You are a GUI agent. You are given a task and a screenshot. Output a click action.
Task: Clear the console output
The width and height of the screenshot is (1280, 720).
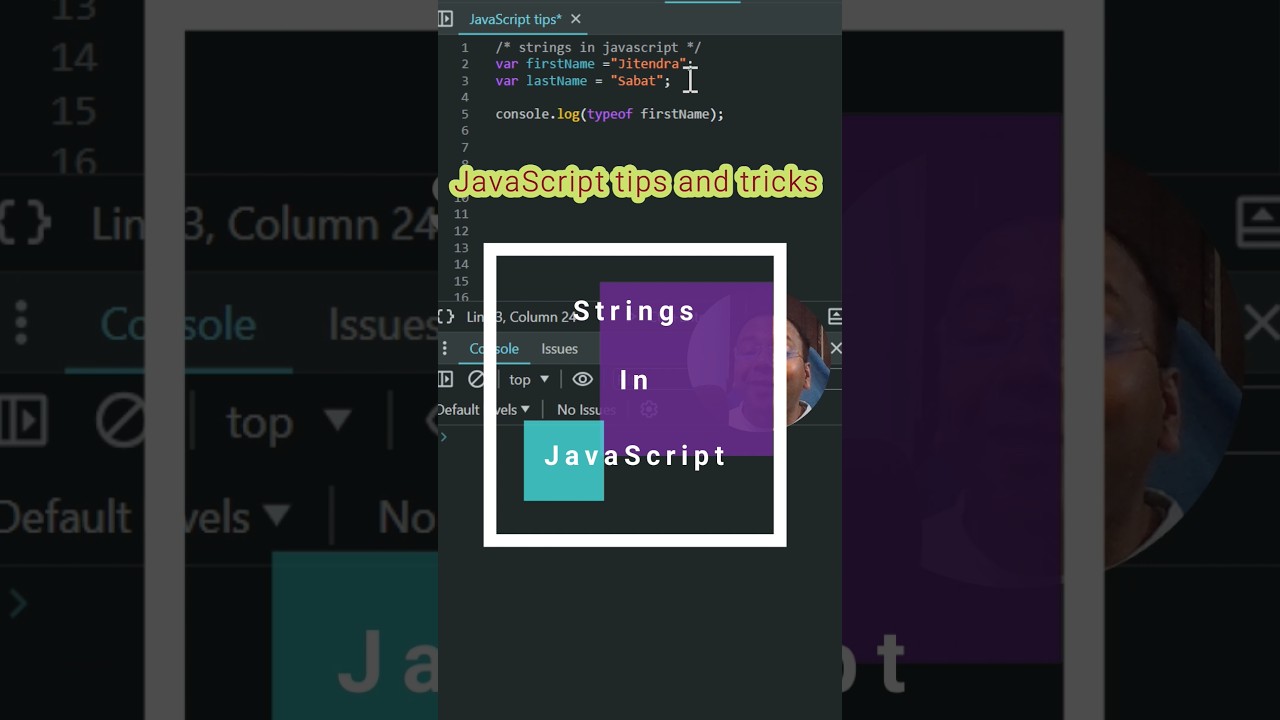tap(477, 379)
